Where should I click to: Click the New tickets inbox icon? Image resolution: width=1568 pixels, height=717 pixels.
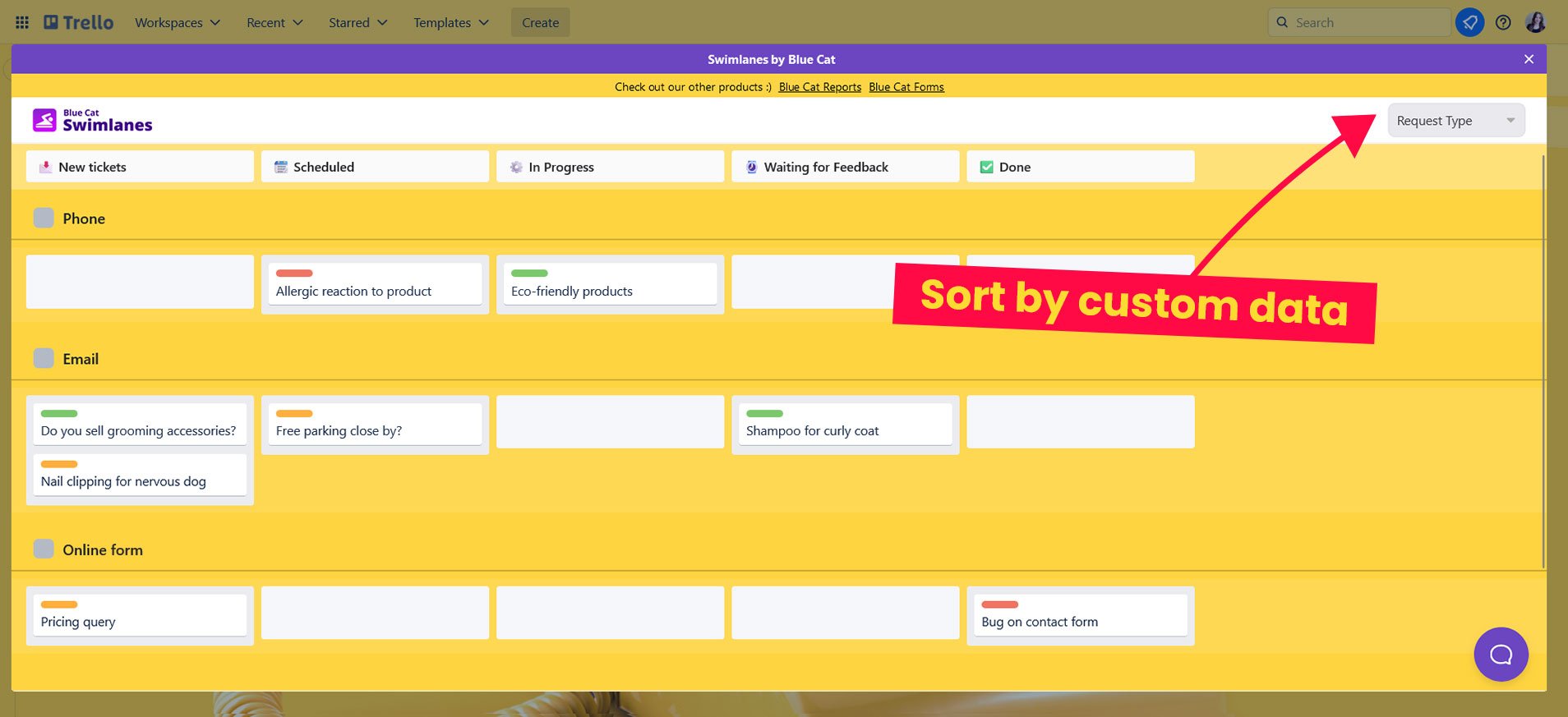click(46, 167)
